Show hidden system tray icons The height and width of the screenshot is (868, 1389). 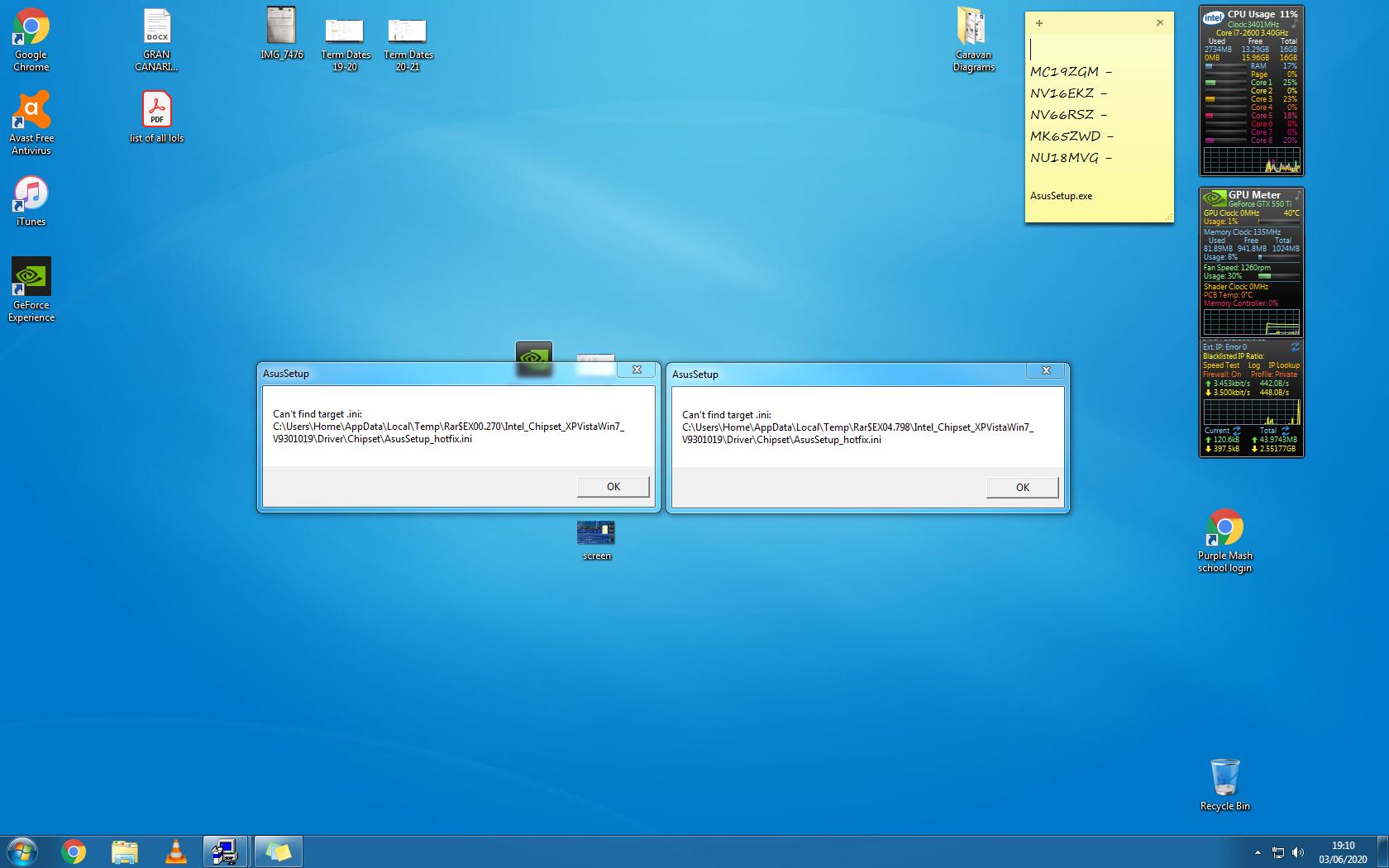pyautogui.click(x=1258, y=852)
